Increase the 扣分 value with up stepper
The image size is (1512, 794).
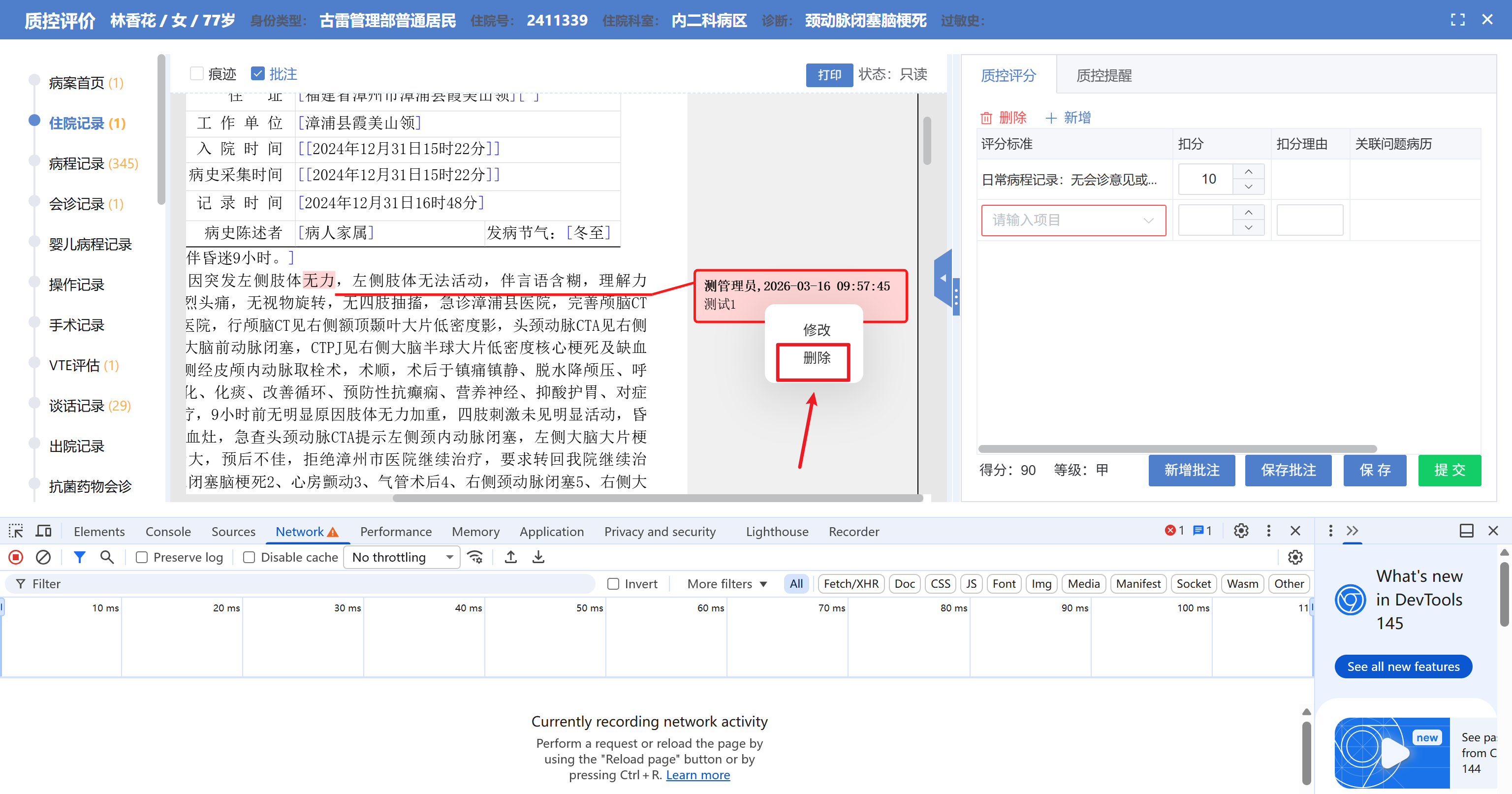(x=1249, y=171)
